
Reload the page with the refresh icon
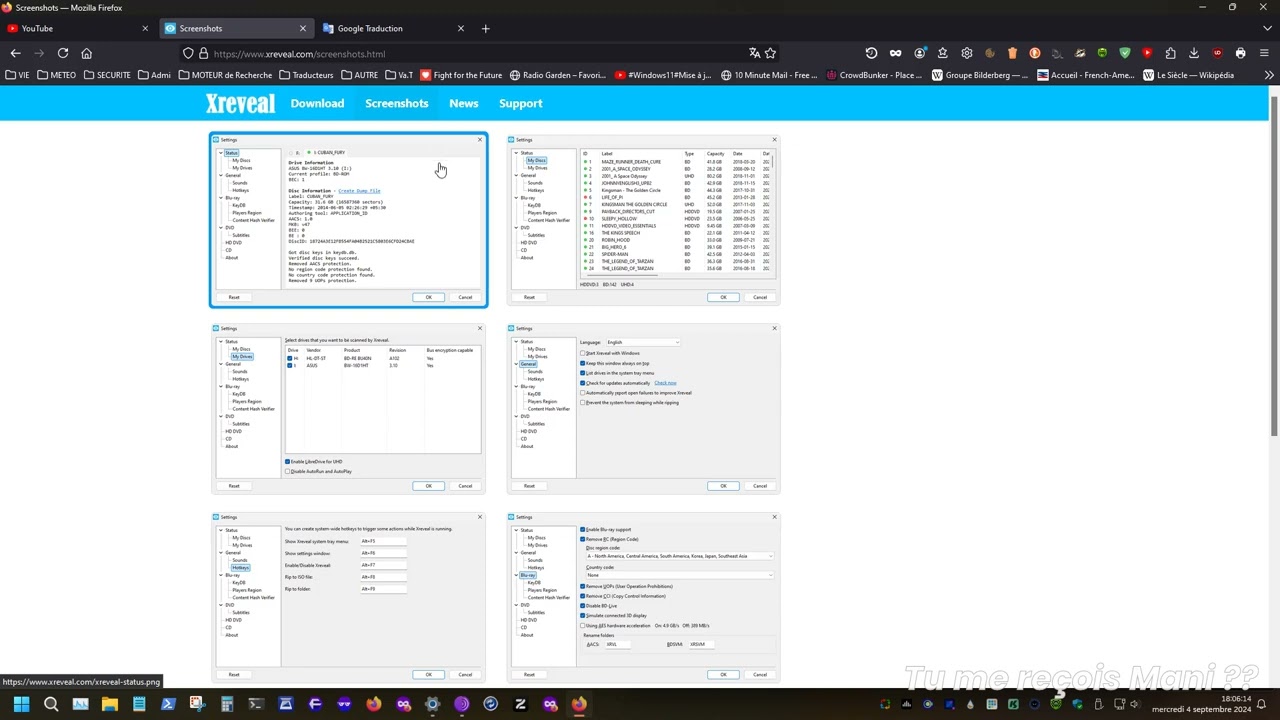point(63,53)
